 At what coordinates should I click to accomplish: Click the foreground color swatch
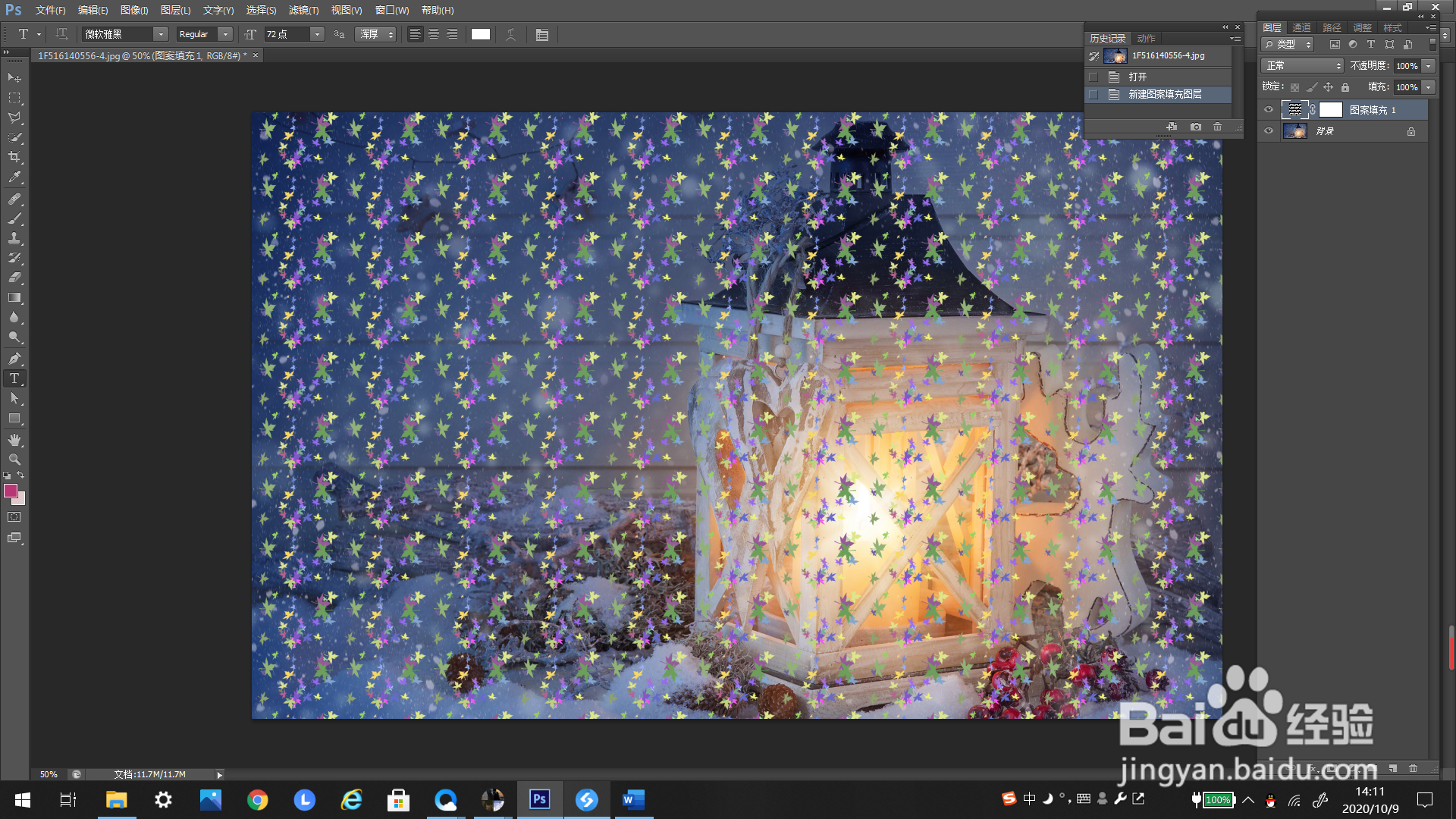click(x=11, y=491)
